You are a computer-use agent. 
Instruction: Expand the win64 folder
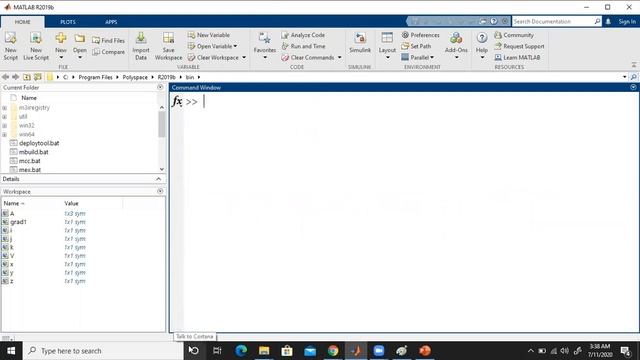(x=4, y=134)
